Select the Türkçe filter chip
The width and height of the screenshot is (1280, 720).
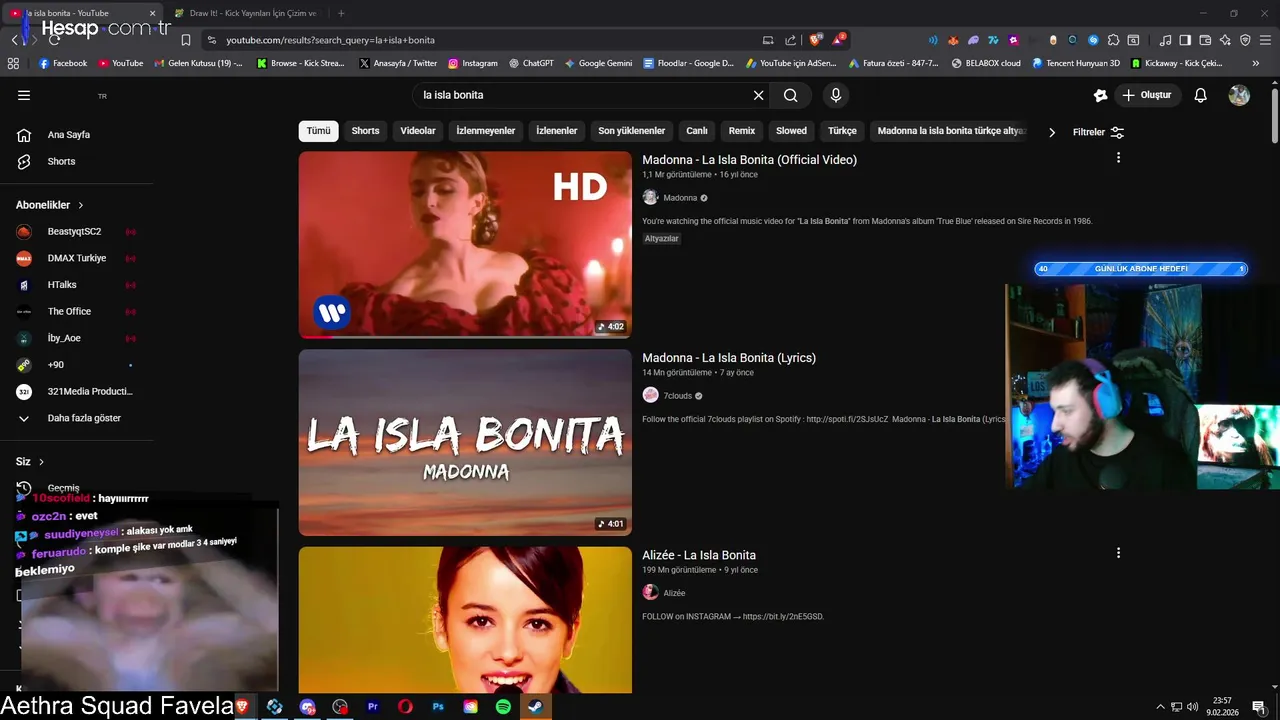point(842,131)
